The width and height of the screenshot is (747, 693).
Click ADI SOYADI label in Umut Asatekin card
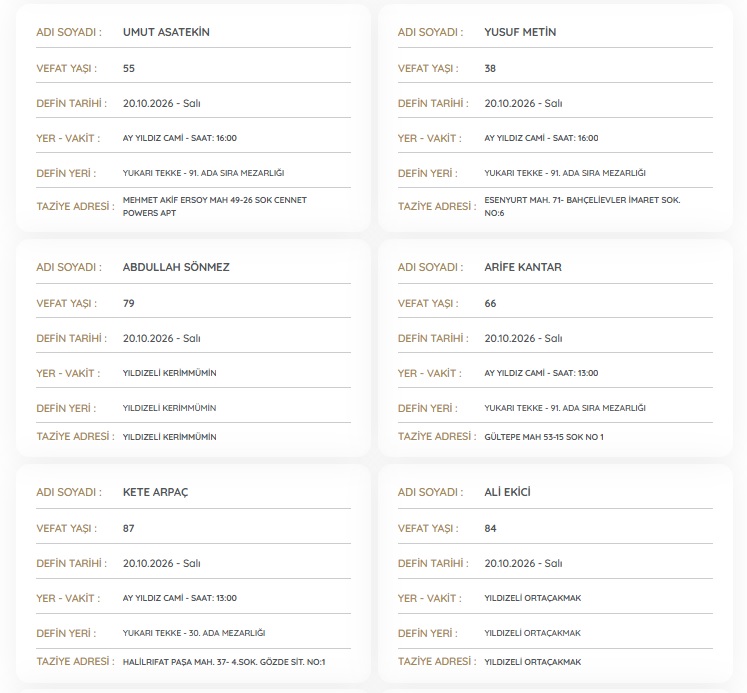(69, 32)
